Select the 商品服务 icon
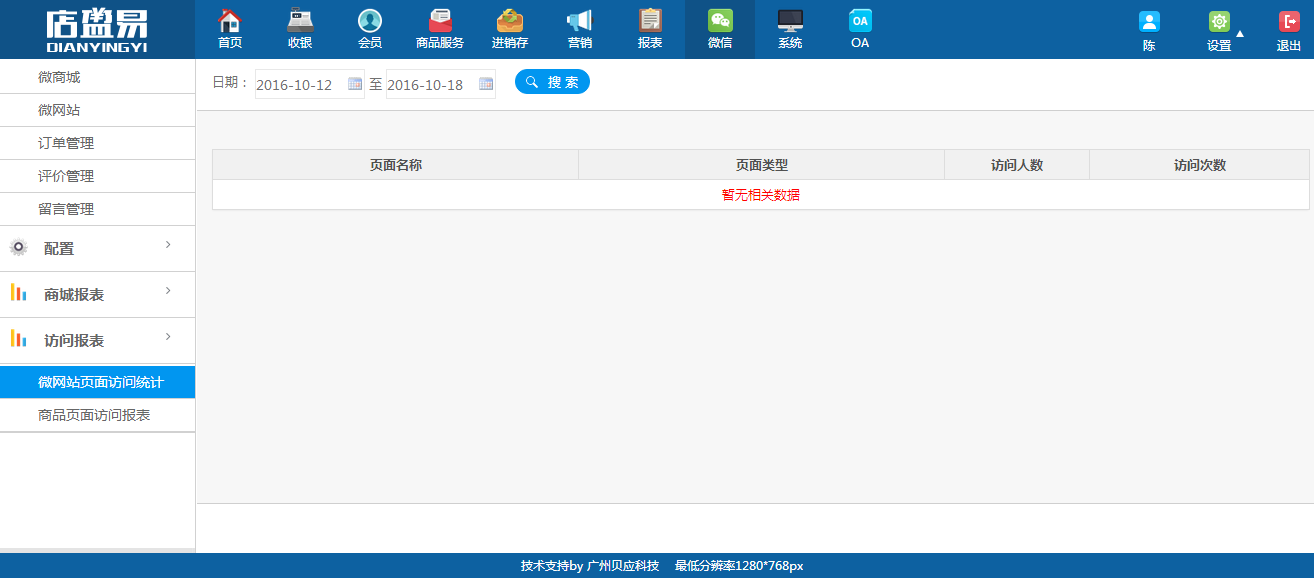This screenshot has height=578, width=1314. click(440, 22)
